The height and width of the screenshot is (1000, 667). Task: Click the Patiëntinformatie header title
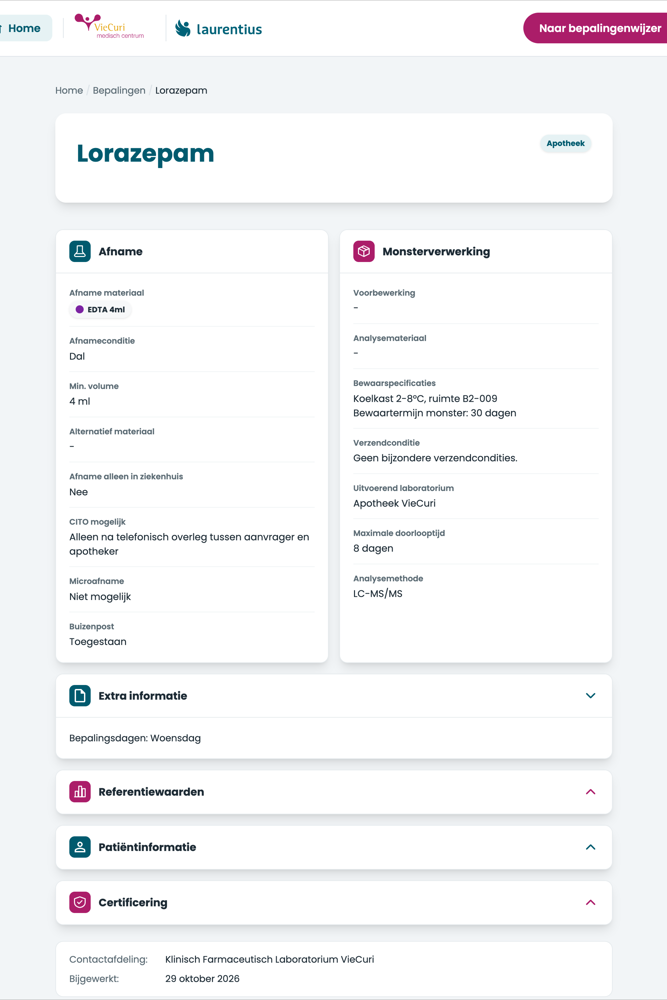click(147, 847)
